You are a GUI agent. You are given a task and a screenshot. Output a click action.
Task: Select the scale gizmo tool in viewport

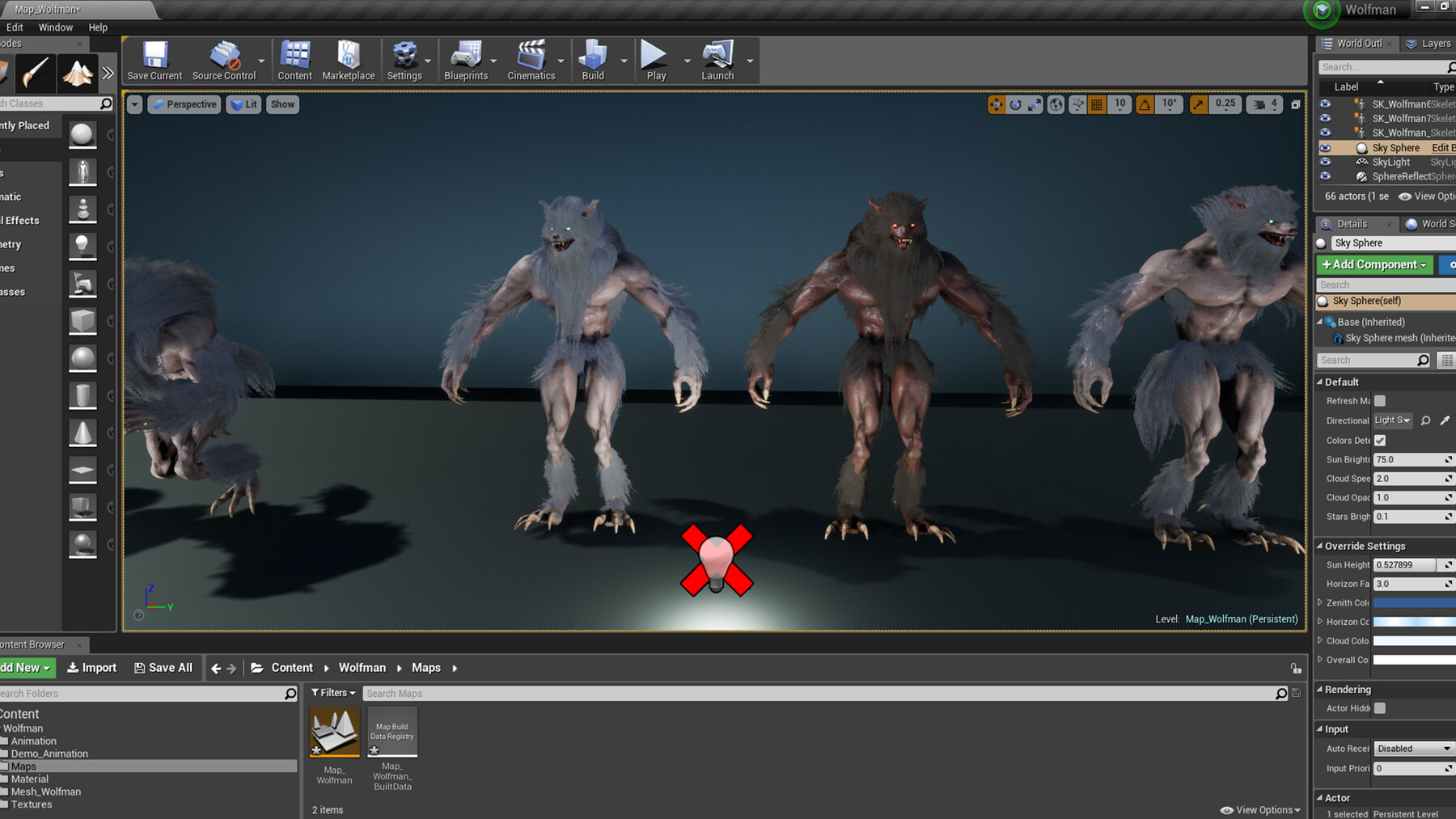[1035, 104]
